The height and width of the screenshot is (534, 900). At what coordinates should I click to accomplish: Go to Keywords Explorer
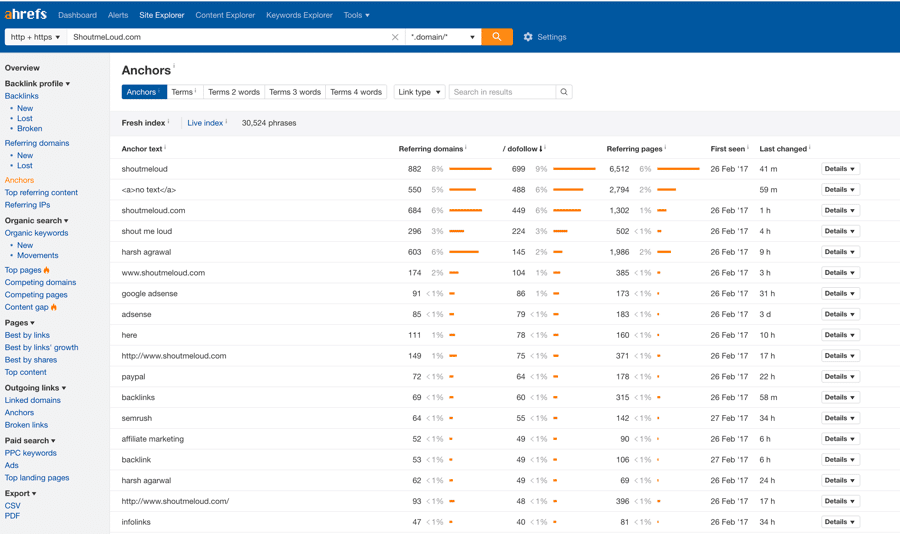click(x=299, y=16)
